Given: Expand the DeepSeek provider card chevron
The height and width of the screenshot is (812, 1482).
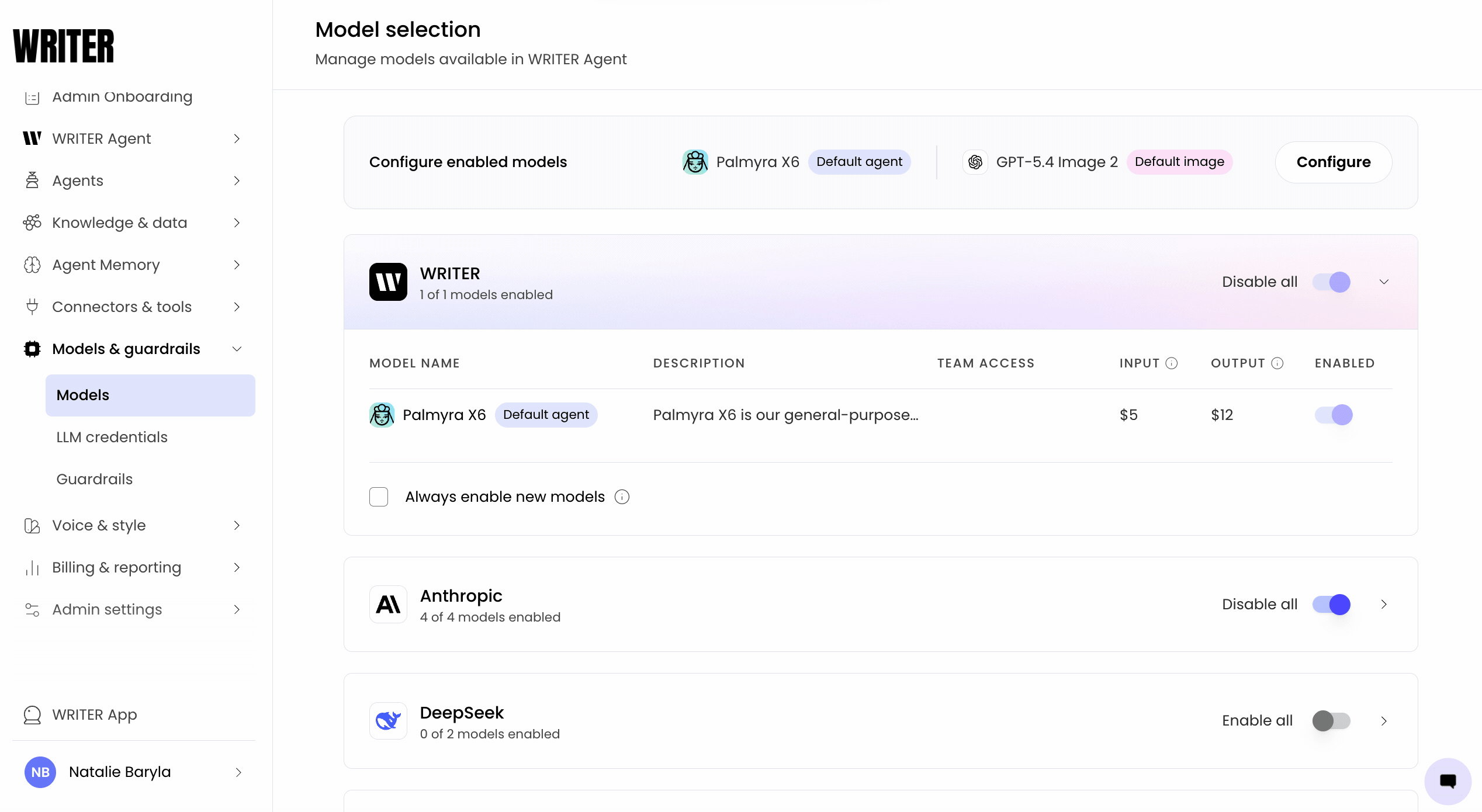Looking at the screenshot, I should point(1384,721).
